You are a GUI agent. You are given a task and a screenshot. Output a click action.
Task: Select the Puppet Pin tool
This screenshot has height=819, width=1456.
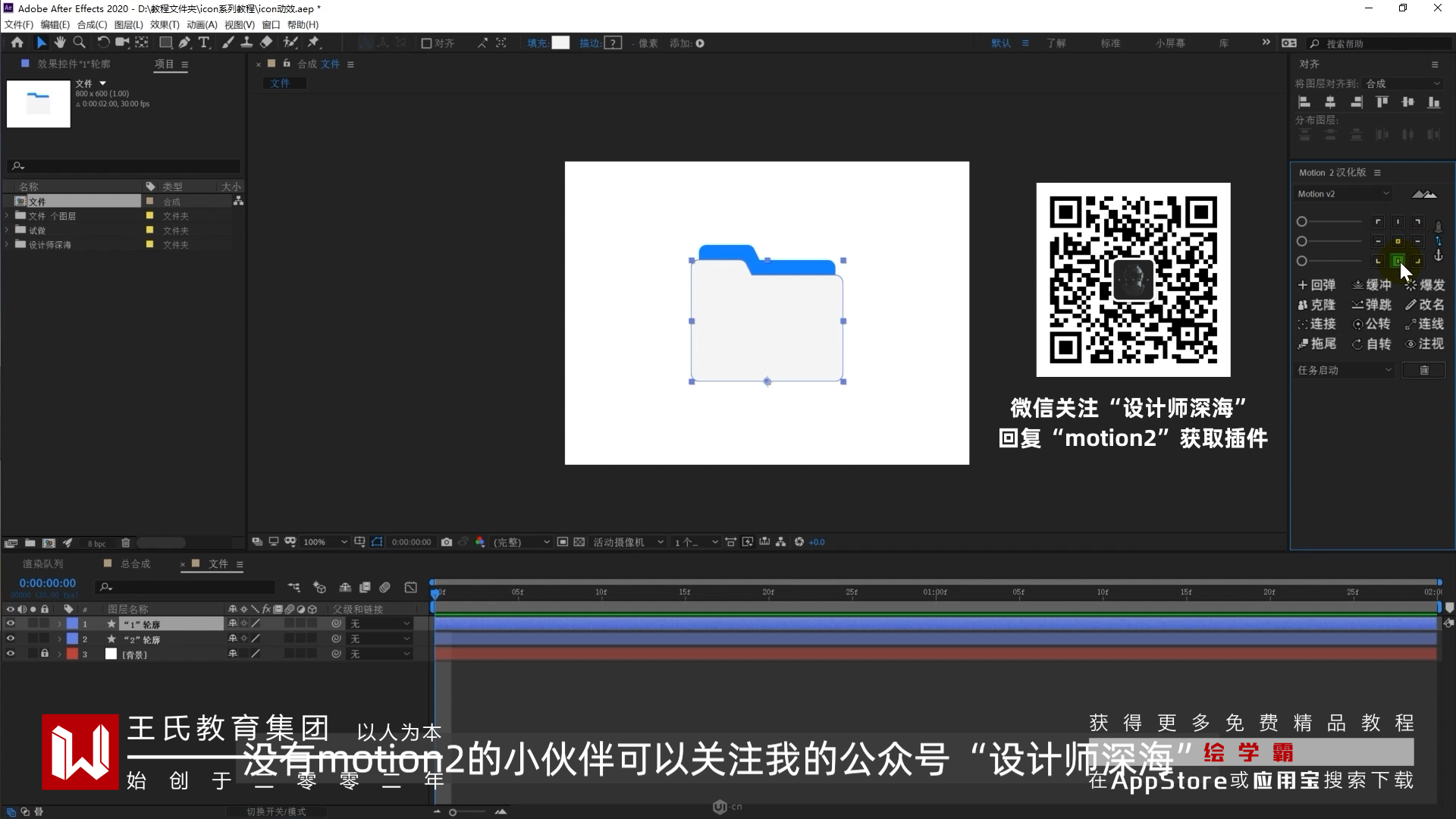point(313,43)
